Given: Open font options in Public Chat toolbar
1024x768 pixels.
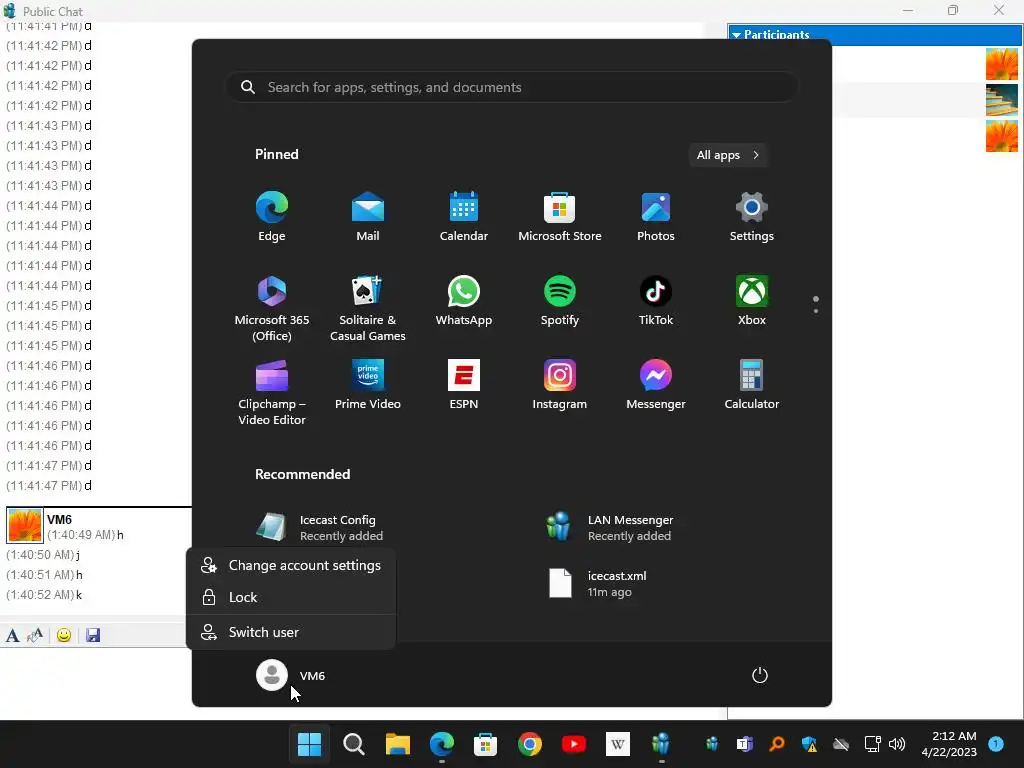Looking at the screenshot, I should click(x=12, y=635).
